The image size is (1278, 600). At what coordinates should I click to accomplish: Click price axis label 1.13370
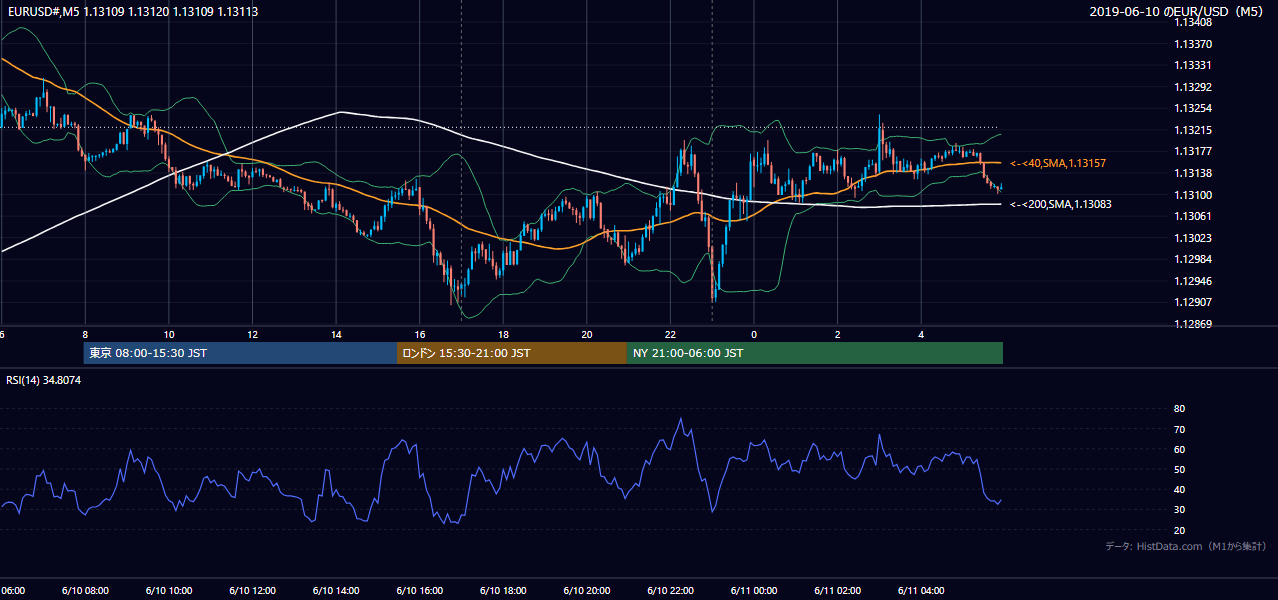tap(1192, 44)
